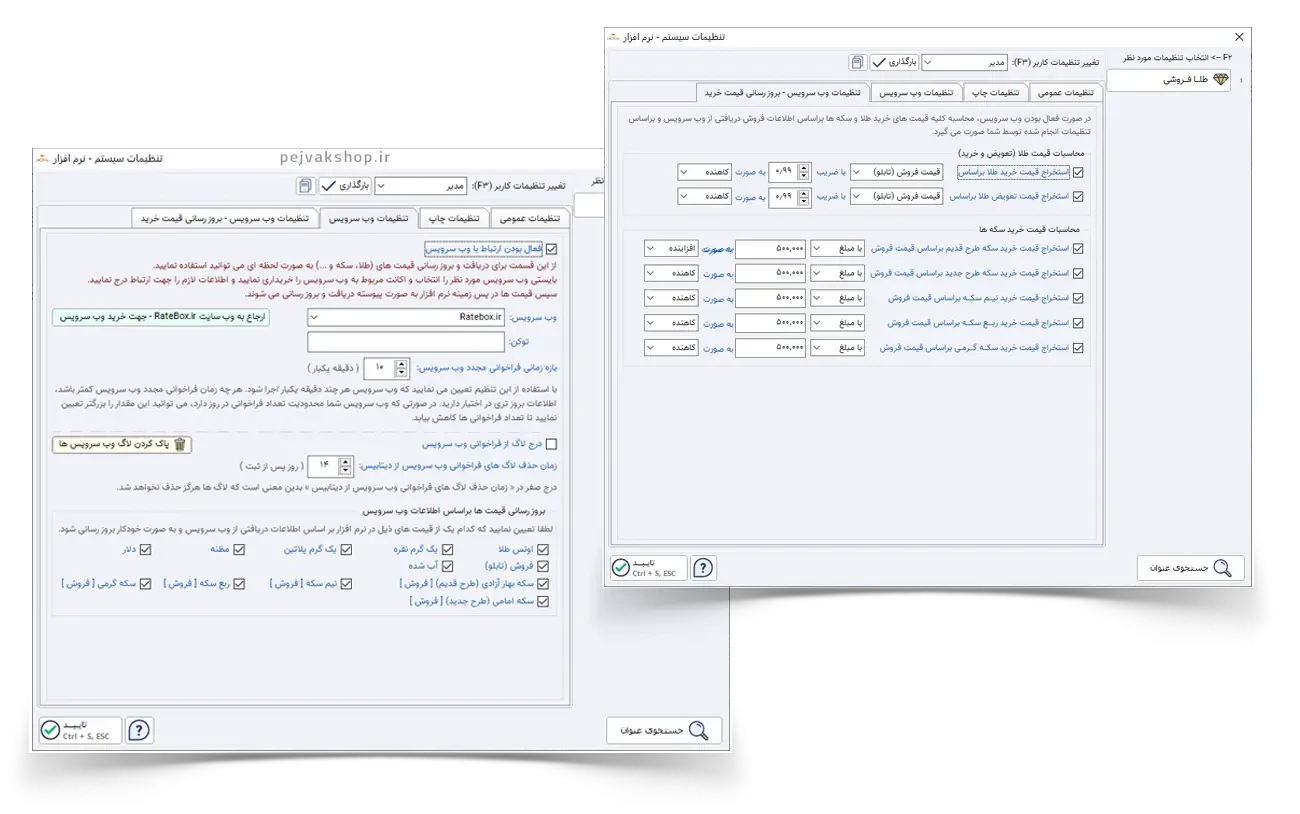Uncheck the اونس طلا price update checkbox
The width and height of the screenshot is (1300, 814).
click(x=543, y=550)
